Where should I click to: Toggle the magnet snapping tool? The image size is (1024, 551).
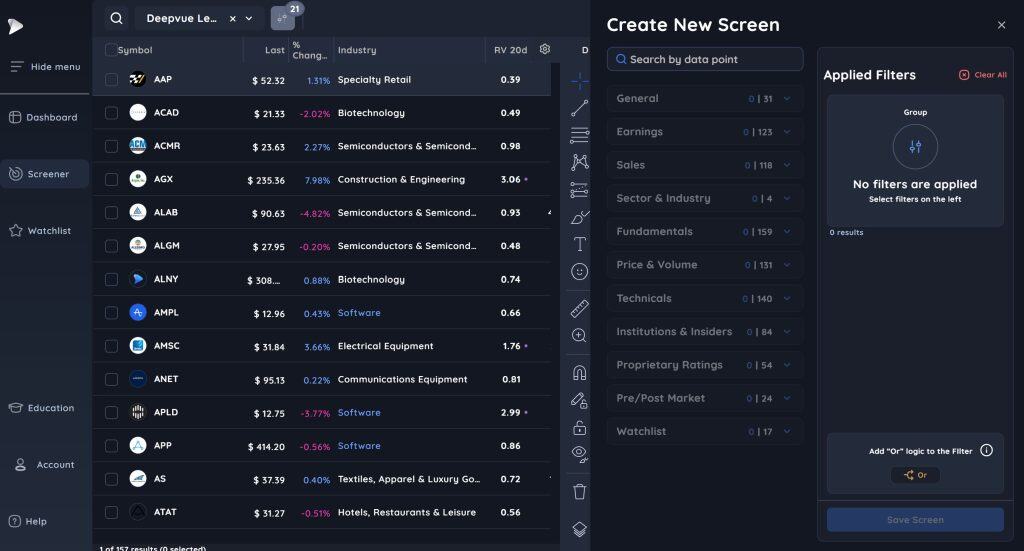579,372
